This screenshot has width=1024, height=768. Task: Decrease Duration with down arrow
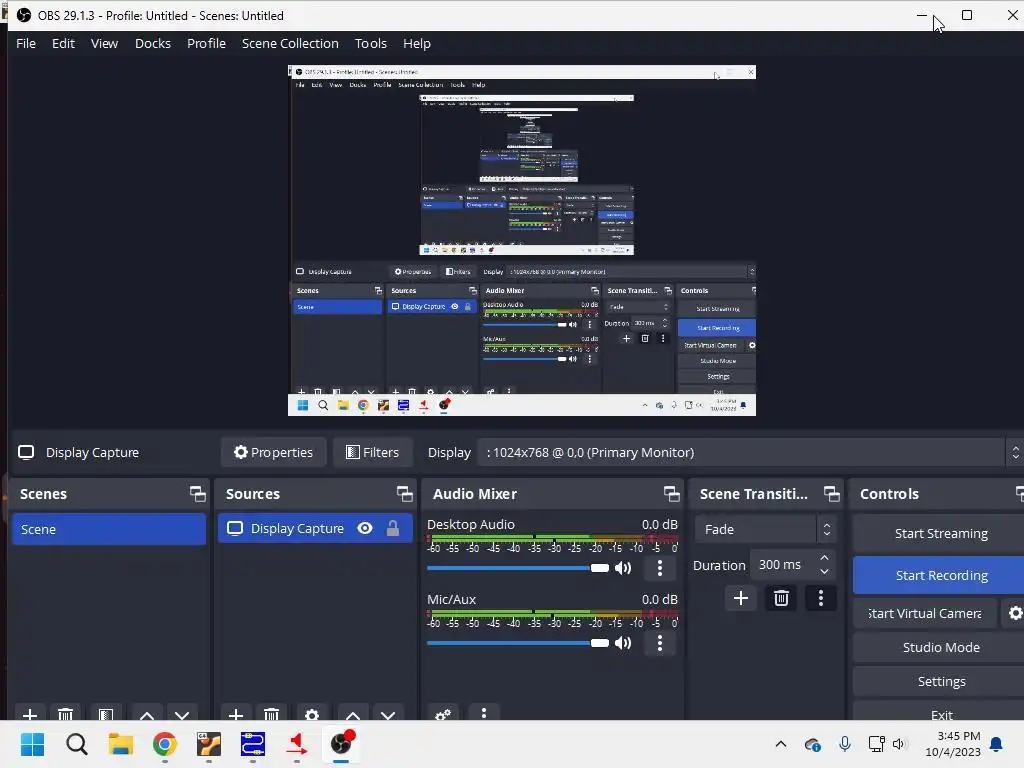[824, 571]
